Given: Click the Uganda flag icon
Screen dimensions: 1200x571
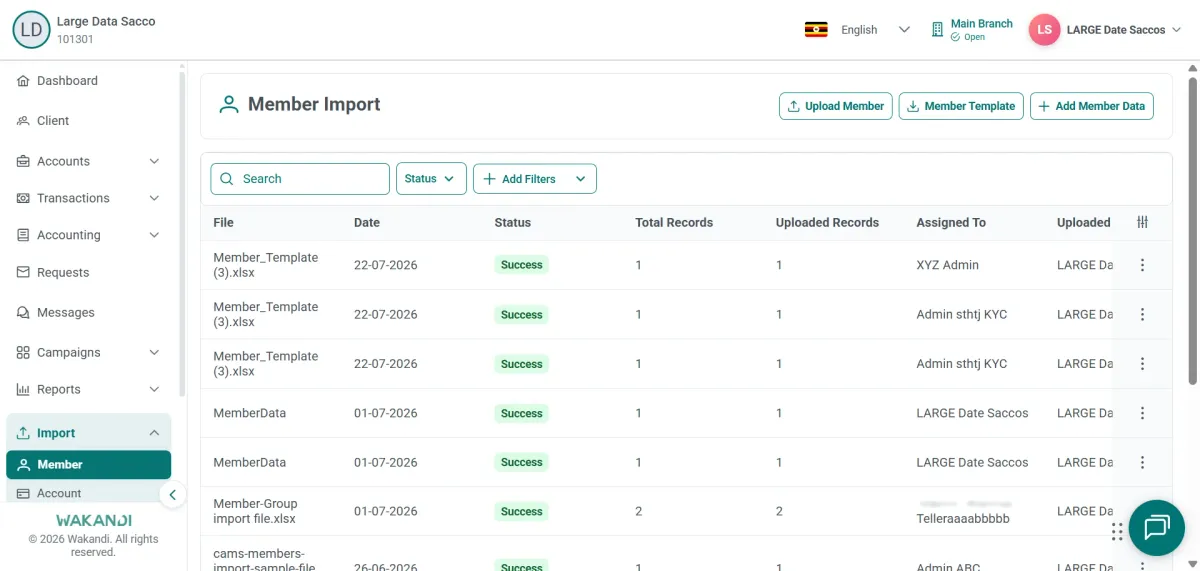Looking at the screenshot, I should 816,30.
